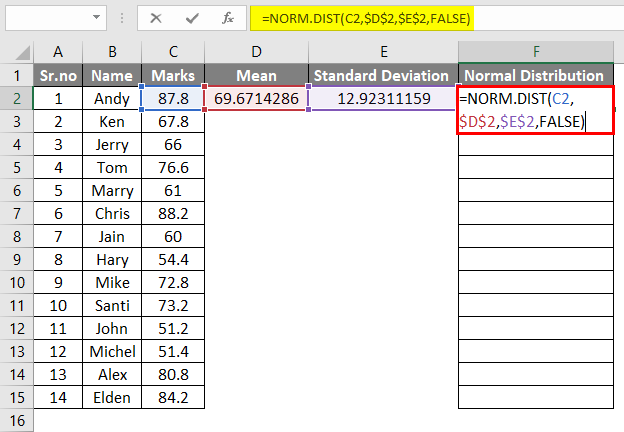Select cell containing marks 87.8
This screenshot has width=624, height=432.
(174, 98)
